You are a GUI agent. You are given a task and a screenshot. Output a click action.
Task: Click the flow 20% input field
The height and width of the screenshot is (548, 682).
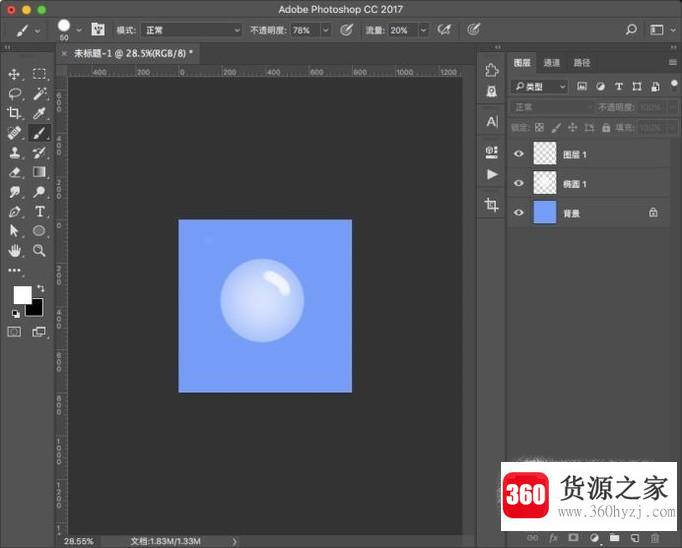click(403, 30)
